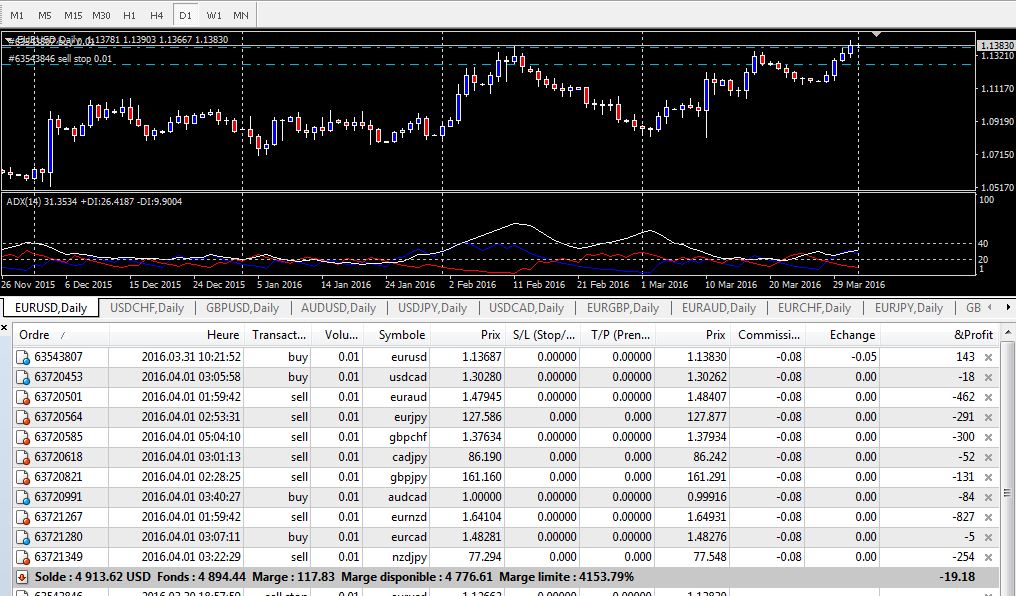Open the USDCHF,Daily chart tab
The image size is (1016, 596).
(x=147, y=308)
